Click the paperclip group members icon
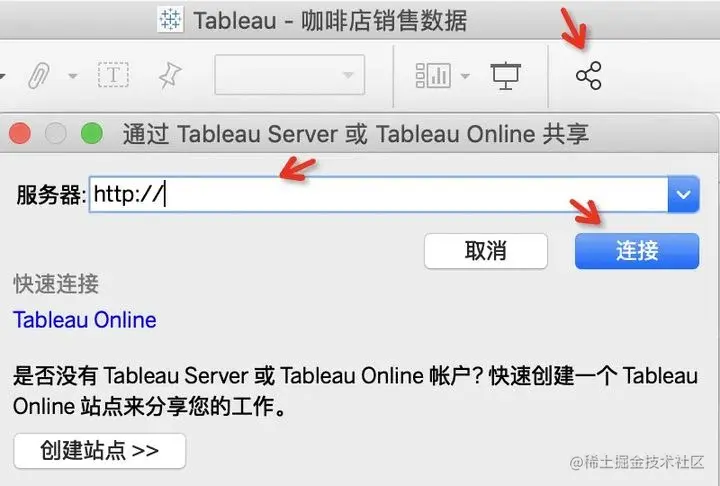Screen dimensions: 720x486 (39, 75)
